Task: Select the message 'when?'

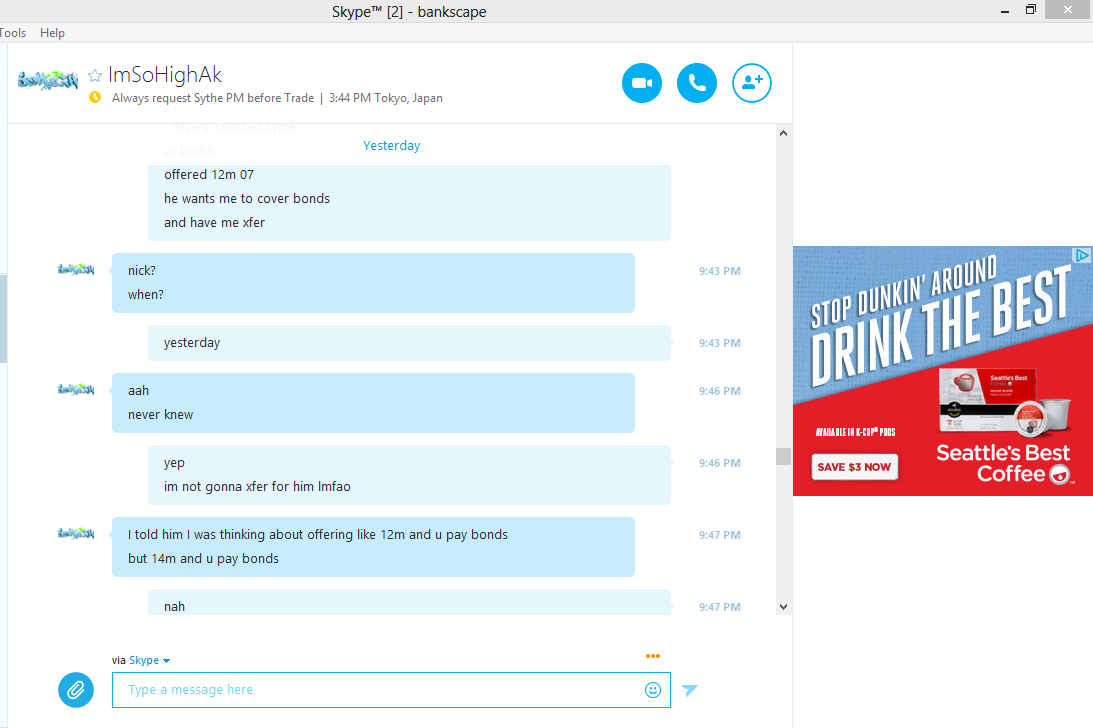Action: (146, 294)
